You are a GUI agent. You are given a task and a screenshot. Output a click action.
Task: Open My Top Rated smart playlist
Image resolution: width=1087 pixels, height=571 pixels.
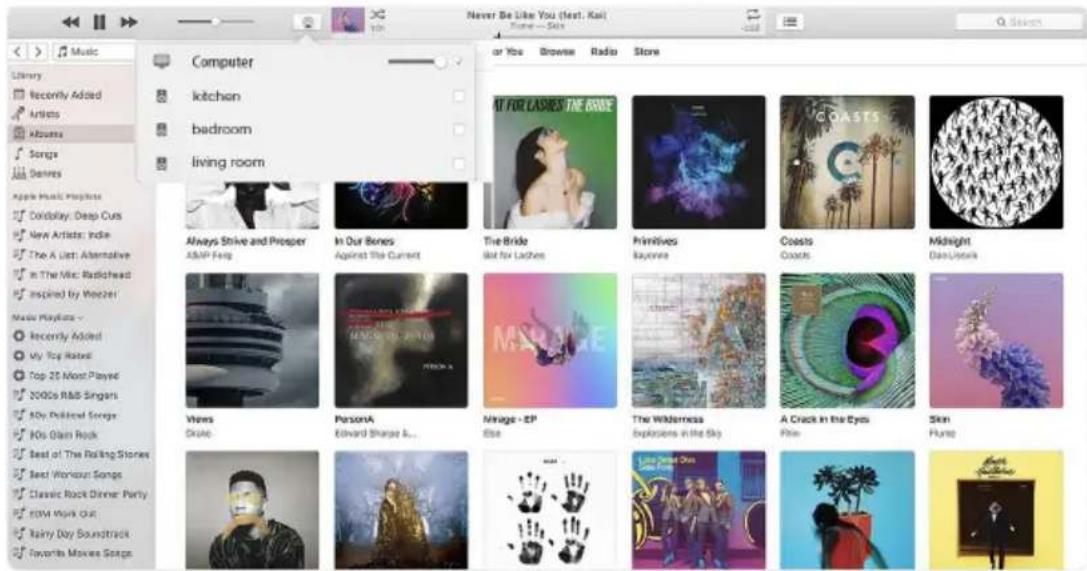click(62, 355)
